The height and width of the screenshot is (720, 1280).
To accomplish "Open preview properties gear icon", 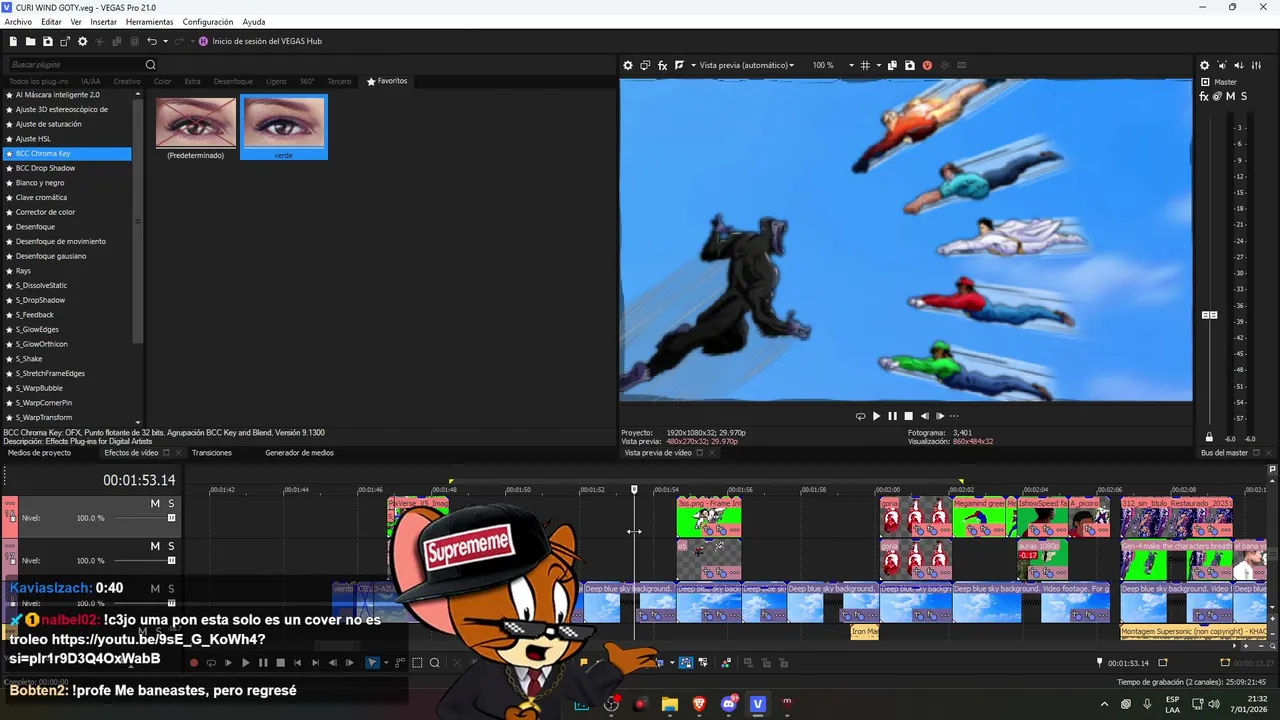I will 628,65.
